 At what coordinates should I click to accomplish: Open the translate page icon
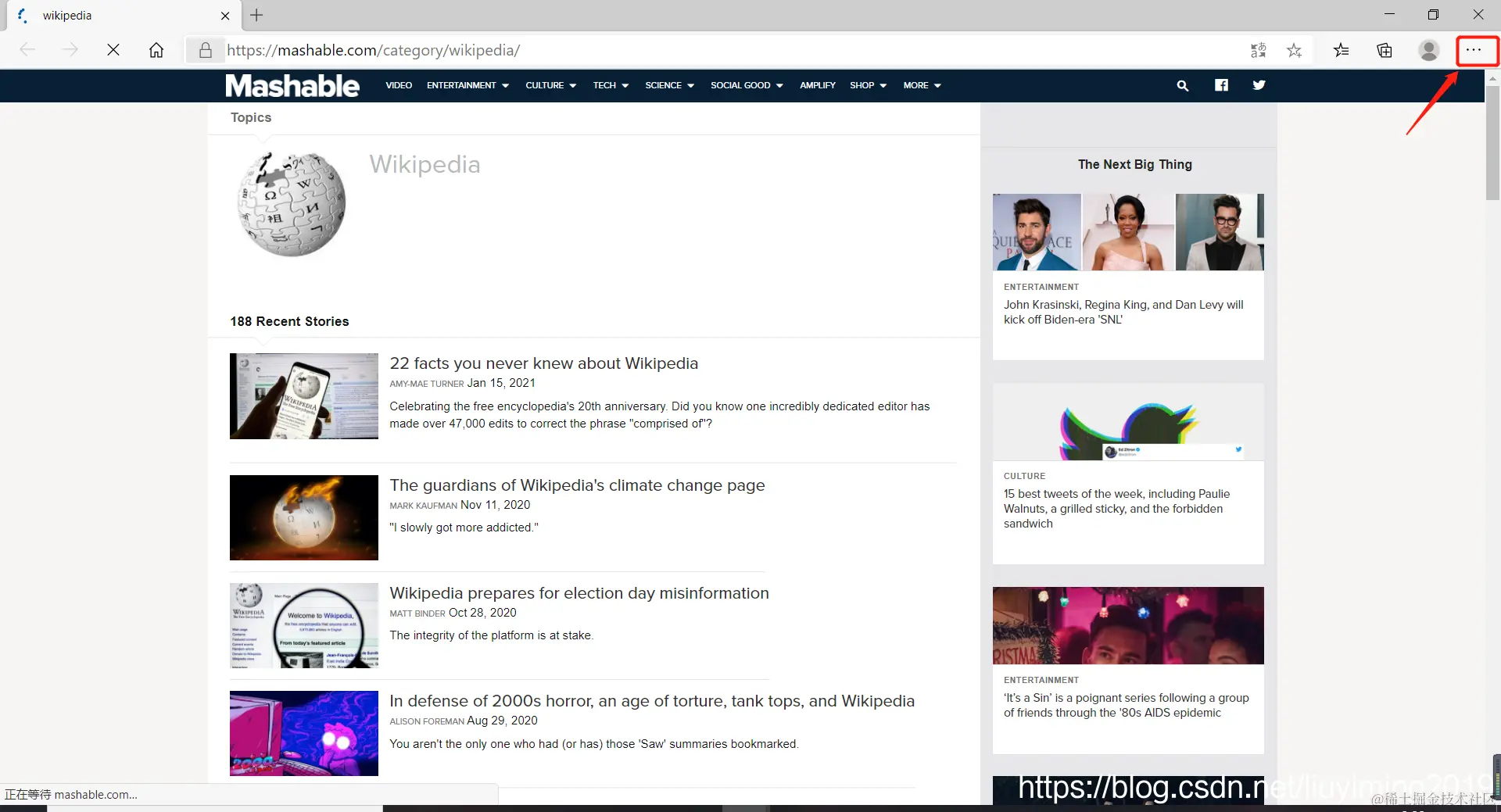click(x=1258, y=51)
